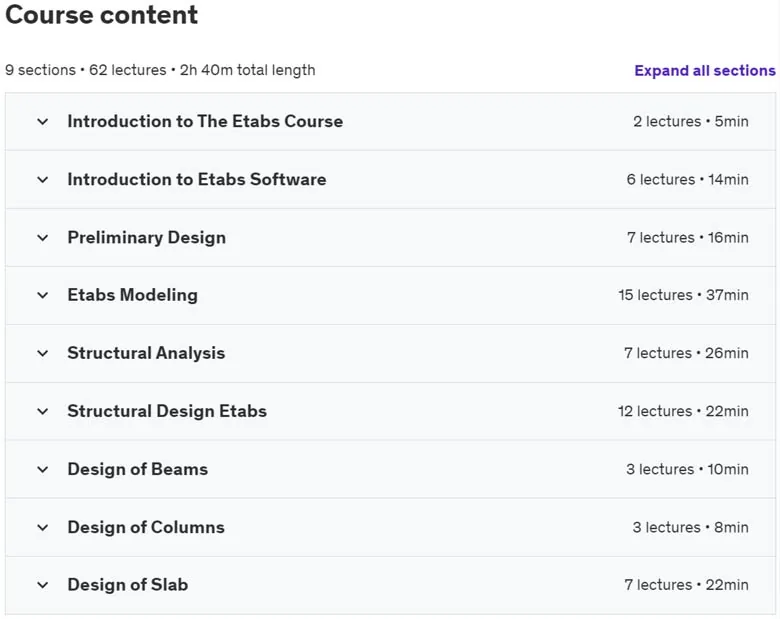The height and width of the screenshot is (619, 780).
Task: Select Design of Columns section heading
Action: 146,527
